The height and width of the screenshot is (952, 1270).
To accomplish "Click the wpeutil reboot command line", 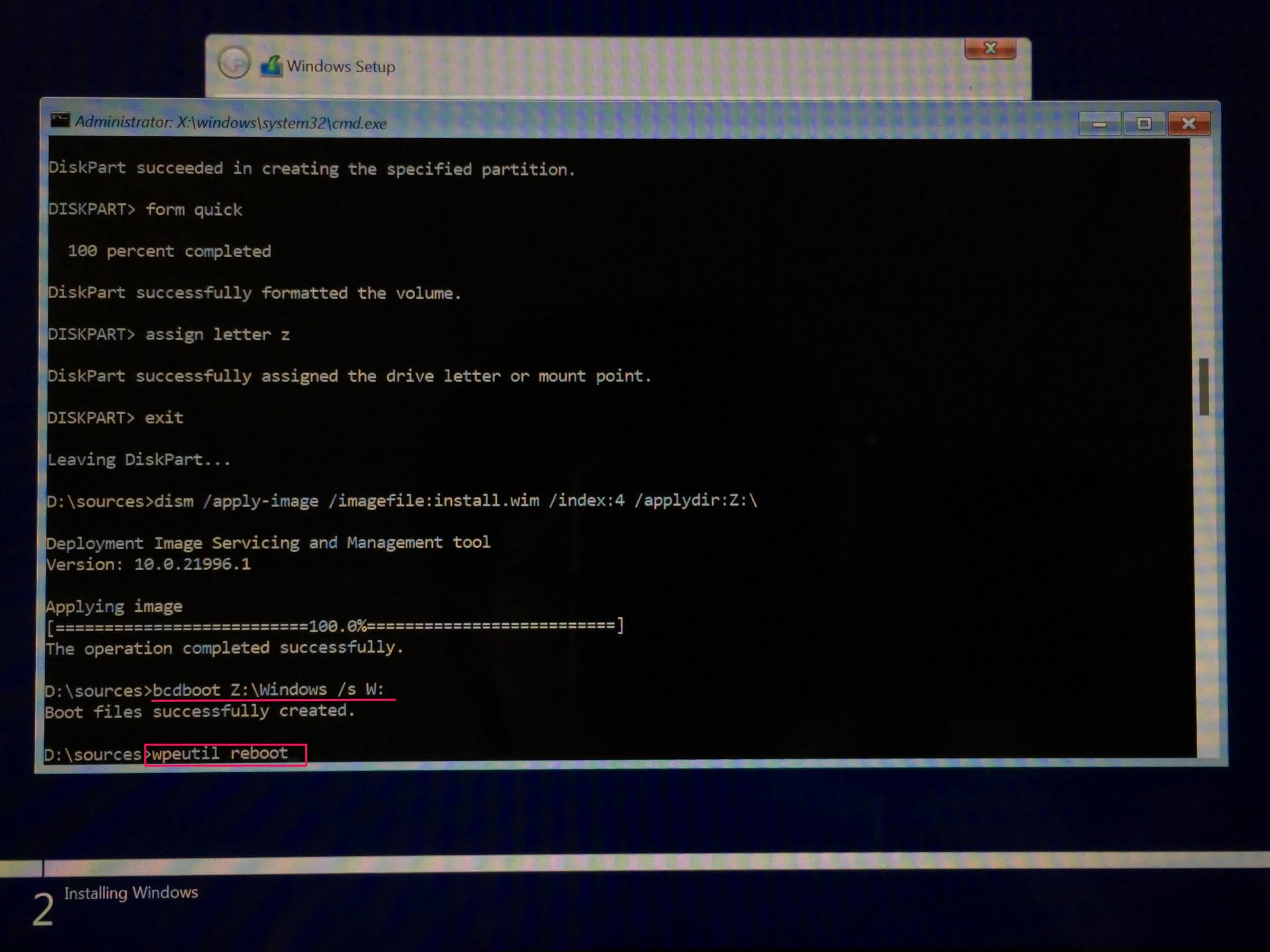I will tap(220, 754).
